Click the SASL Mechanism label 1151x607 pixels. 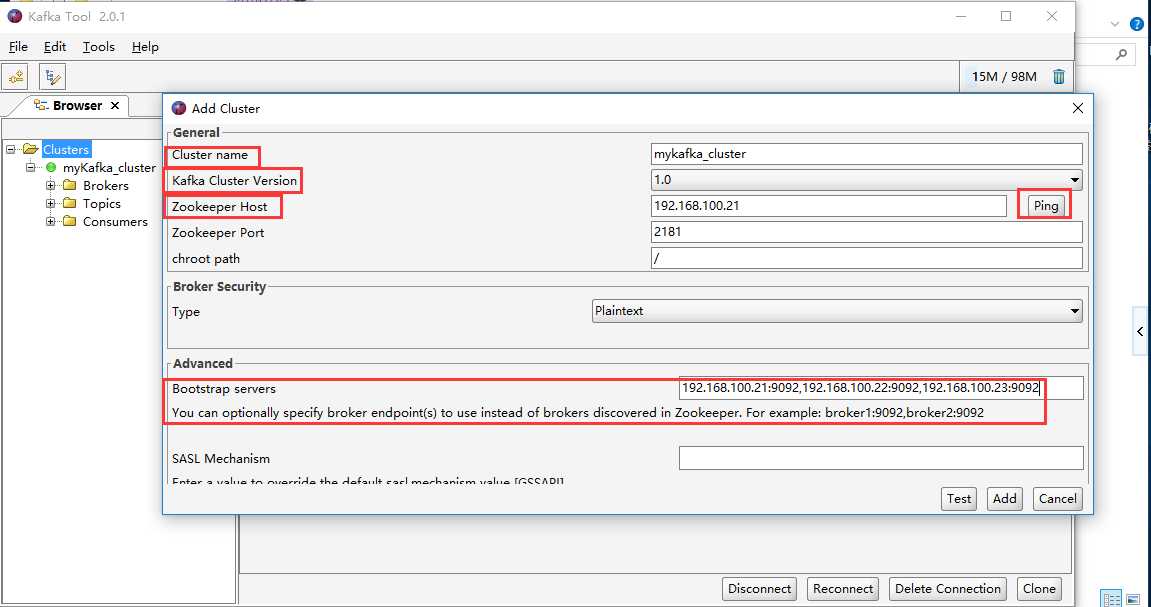[x=221, y=459]
